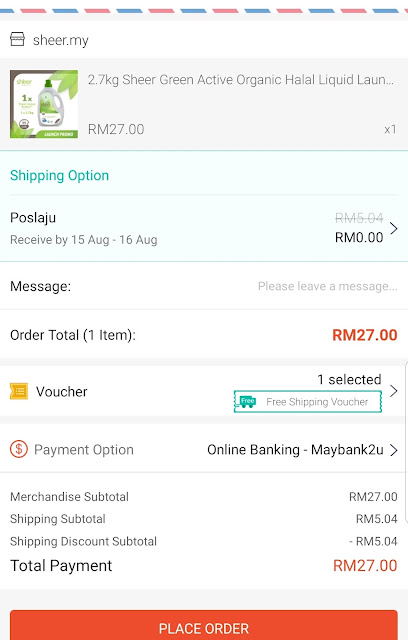Viewport: 408px width, 640px height.
Task: Open the Sheer Green Active laundry product title
Action: pos(241,80)
